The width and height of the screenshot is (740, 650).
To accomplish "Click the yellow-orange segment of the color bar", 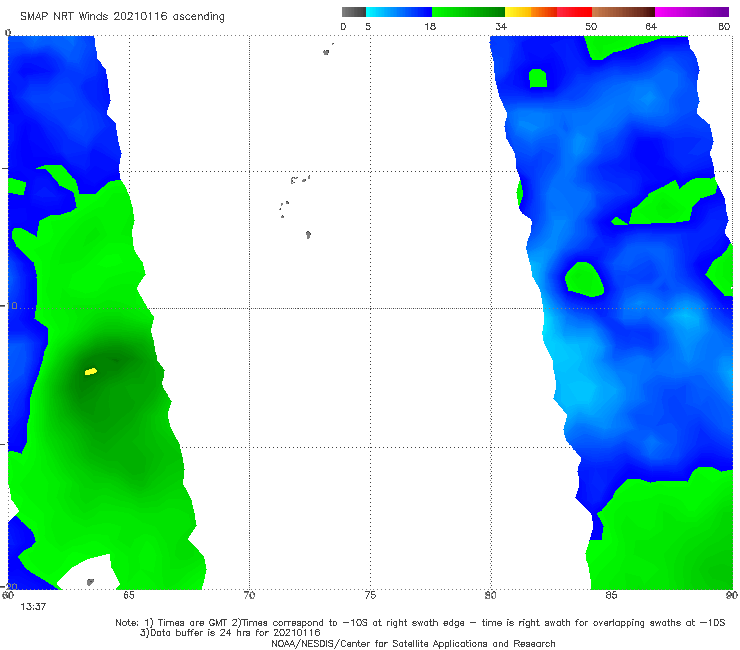I will [531, 12].
